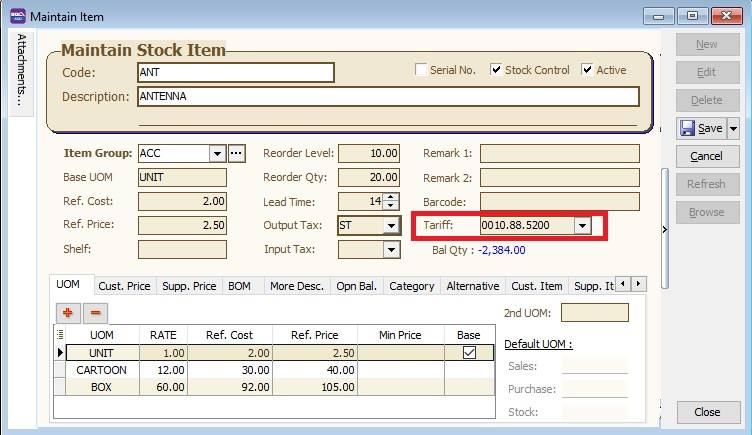Viewport: 752px width, 435px height.
Task: Click the Reorder Qty field
Action: coord(368,177)
